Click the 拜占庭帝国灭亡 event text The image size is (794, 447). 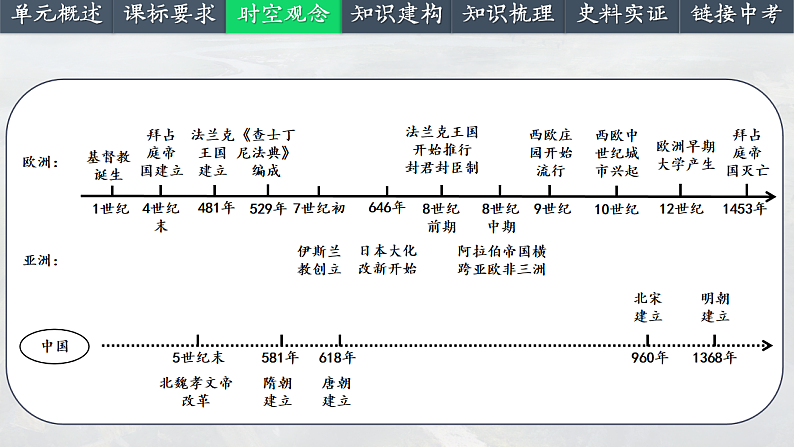[747, 152]
